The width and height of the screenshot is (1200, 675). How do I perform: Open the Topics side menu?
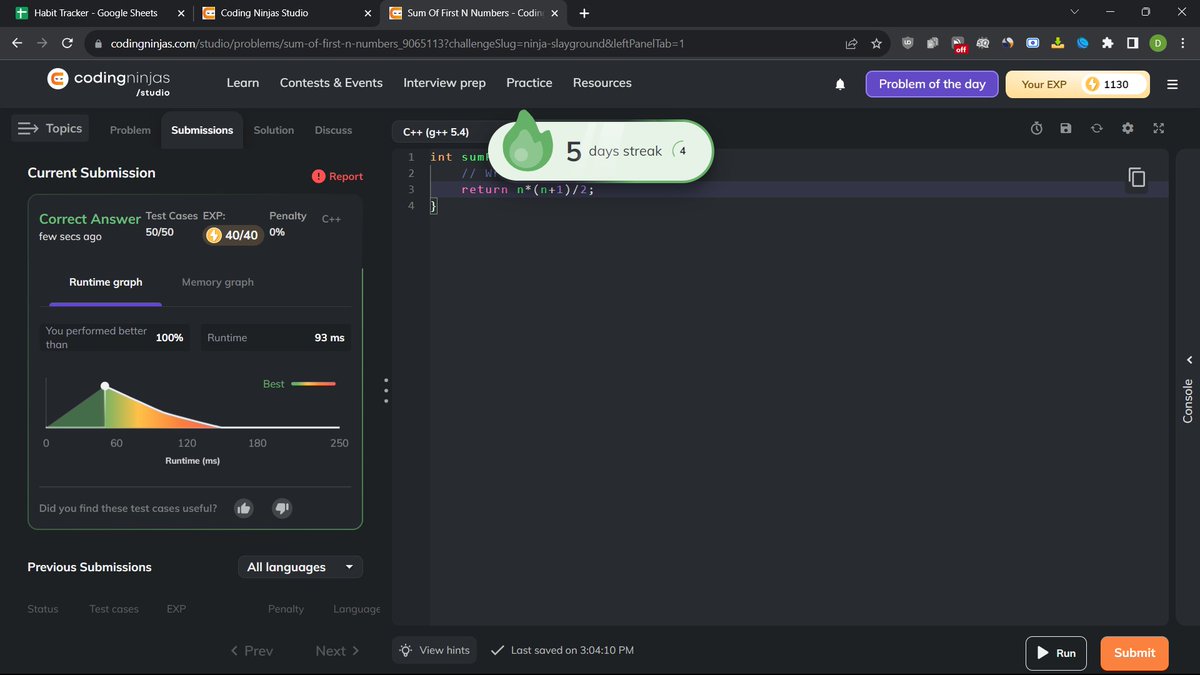point(50,128)
